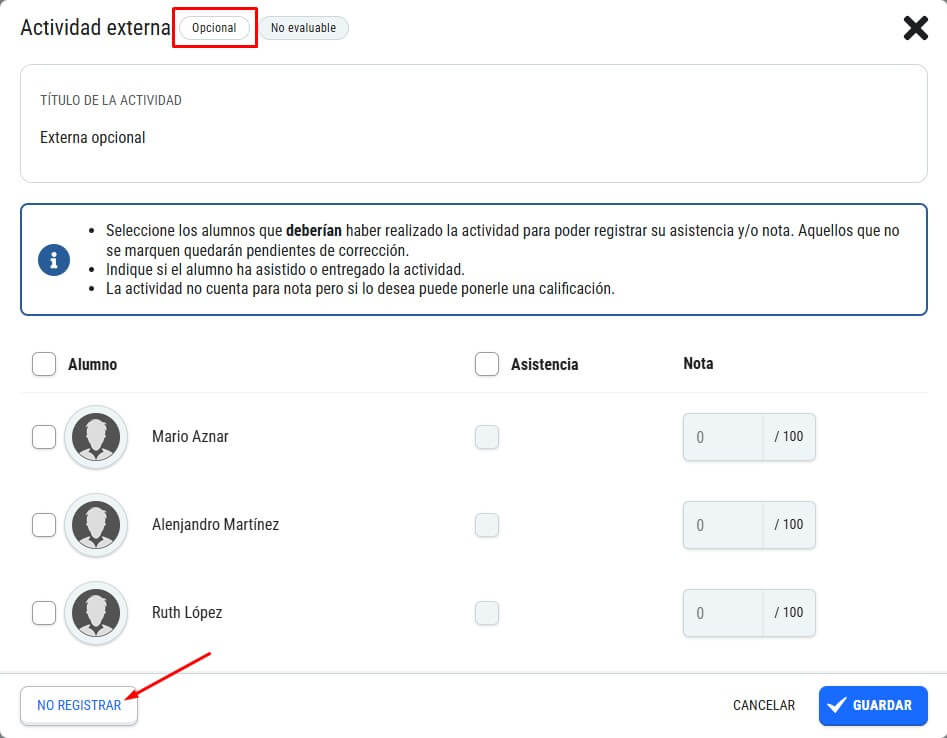Click Mario Aznar's avatar icon
The height and width of the screenshot is (738, 947).
pyautogui.click(x=96, y=437)
